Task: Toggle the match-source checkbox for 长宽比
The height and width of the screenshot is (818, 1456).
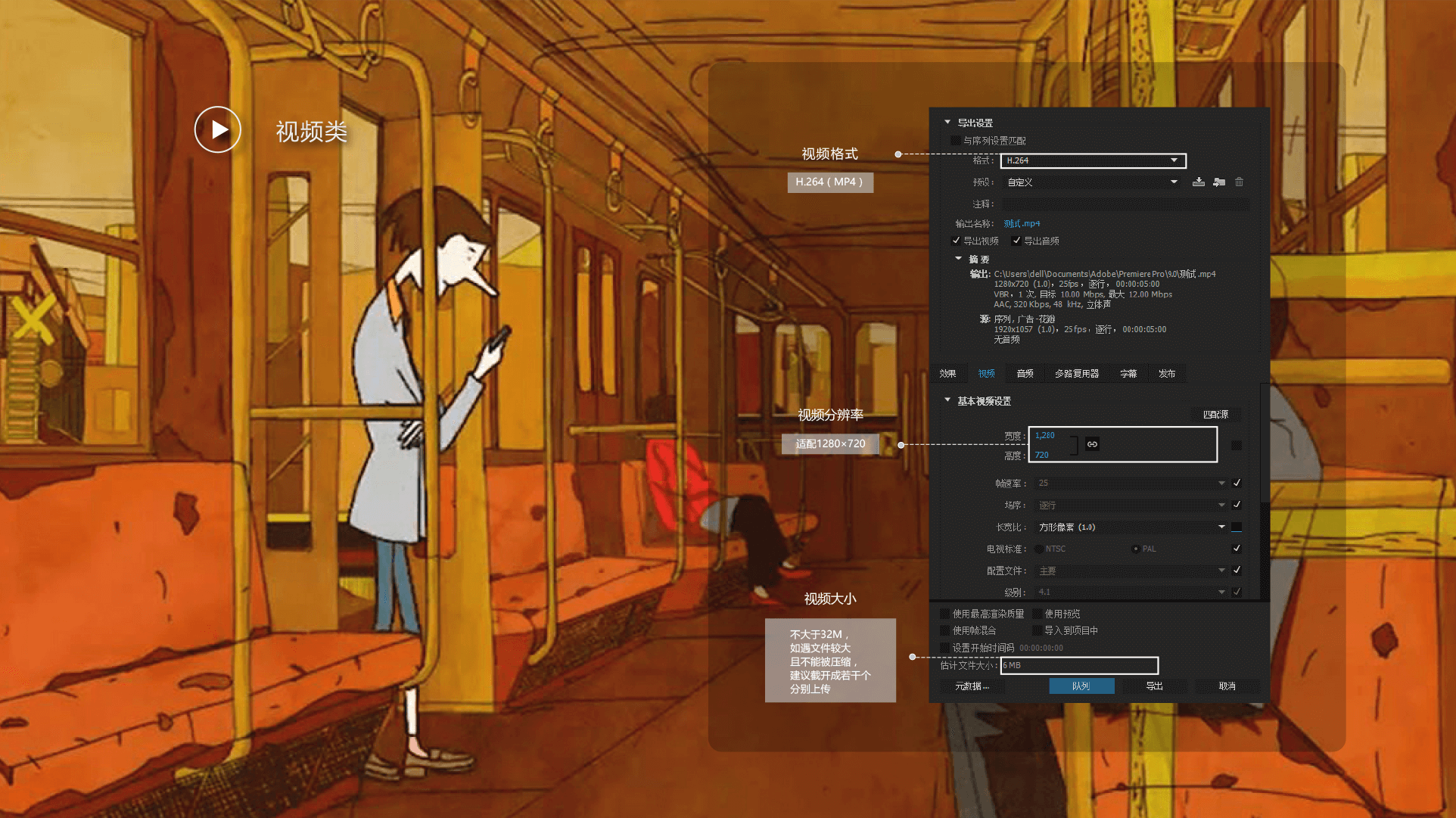Action: 1237,527
